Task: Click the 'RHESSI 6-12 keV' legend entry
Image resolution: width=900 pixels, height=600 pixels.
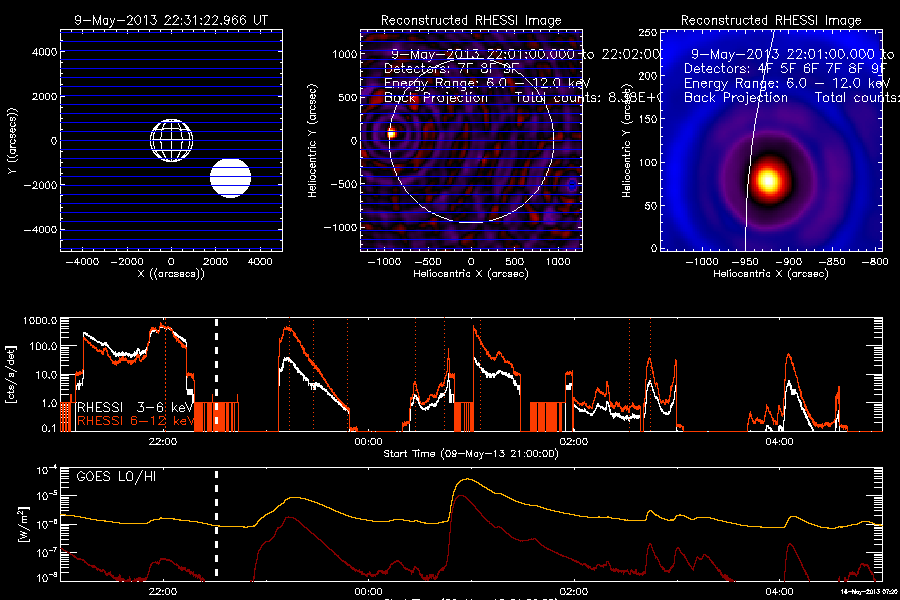Action: [135, 421]
